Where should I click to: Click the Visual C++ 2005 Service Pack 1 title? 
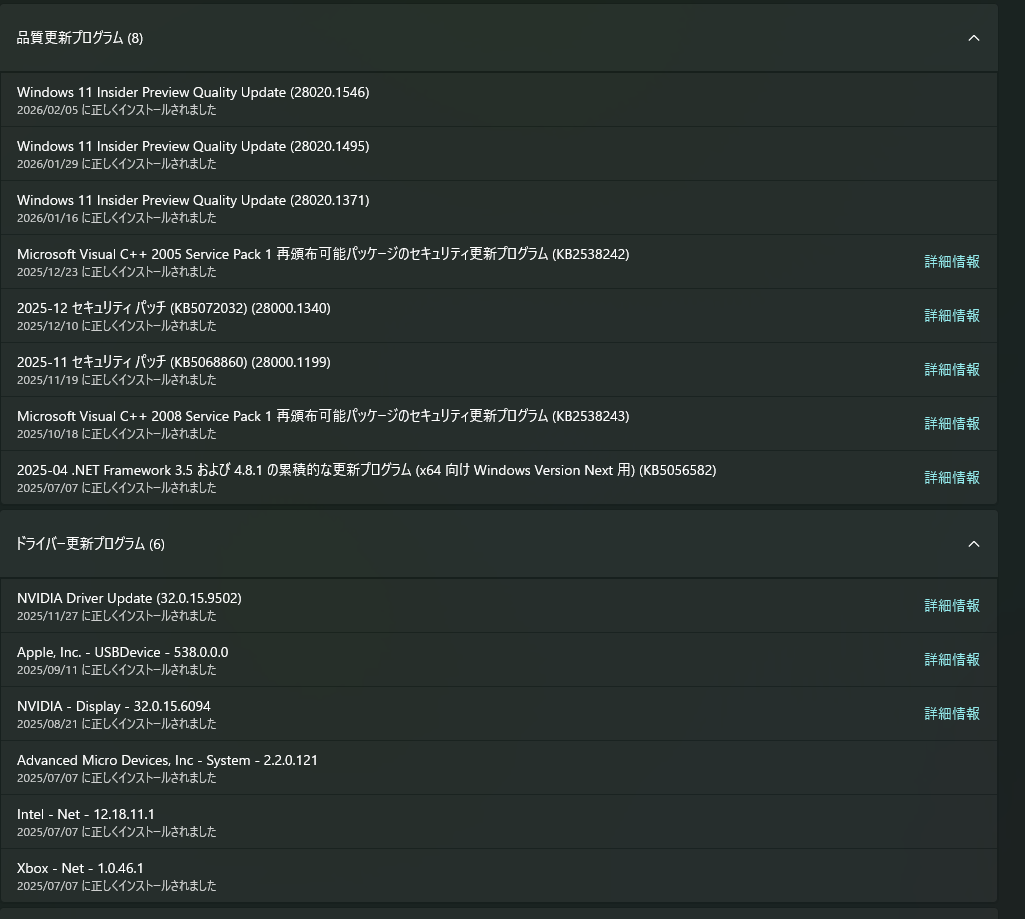pos(323,254)
